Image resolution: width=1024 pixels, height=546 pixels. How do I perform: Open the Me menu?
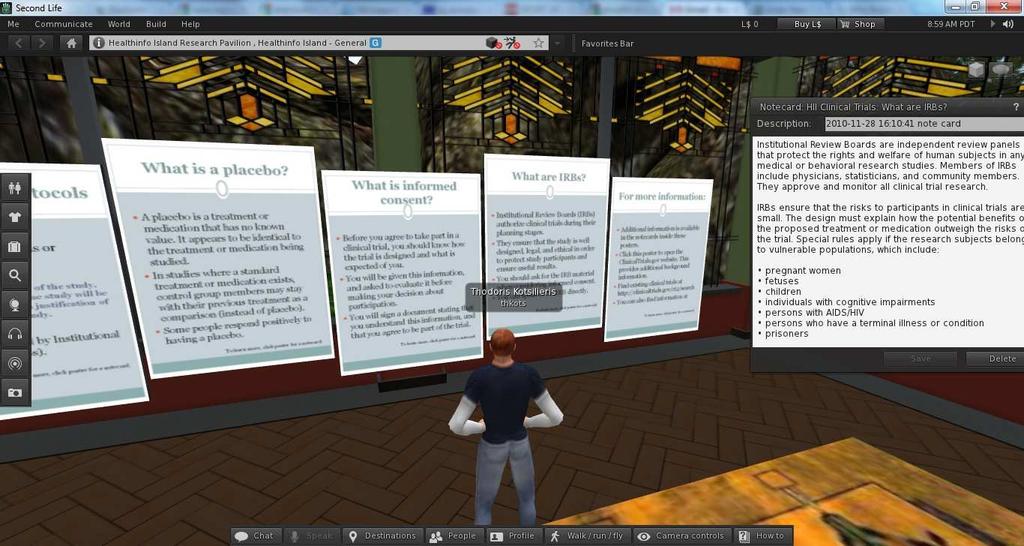(x=13, y=24)
